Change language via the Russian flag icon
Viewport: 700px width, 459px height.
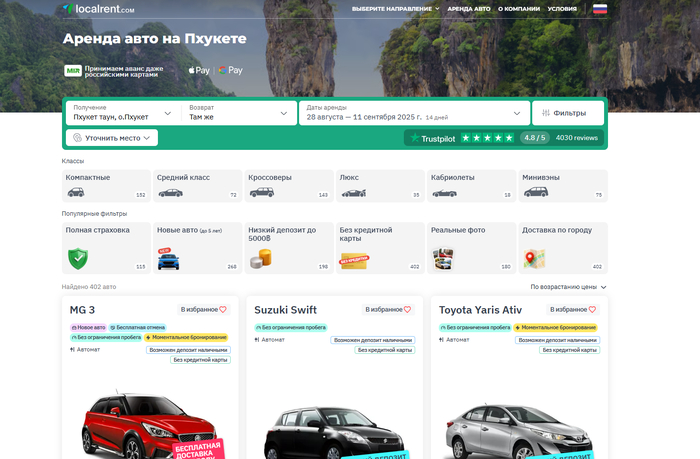(600, 9)
